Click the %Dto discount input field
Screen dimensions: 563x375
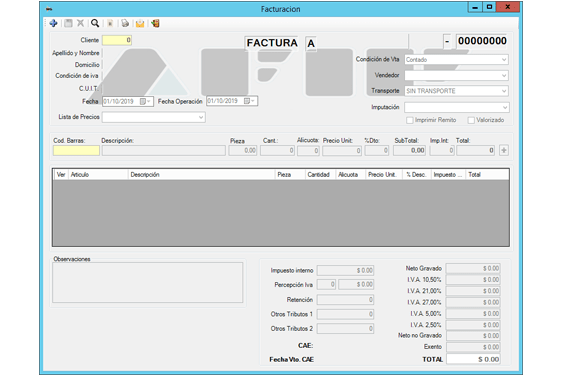[377, 151]
